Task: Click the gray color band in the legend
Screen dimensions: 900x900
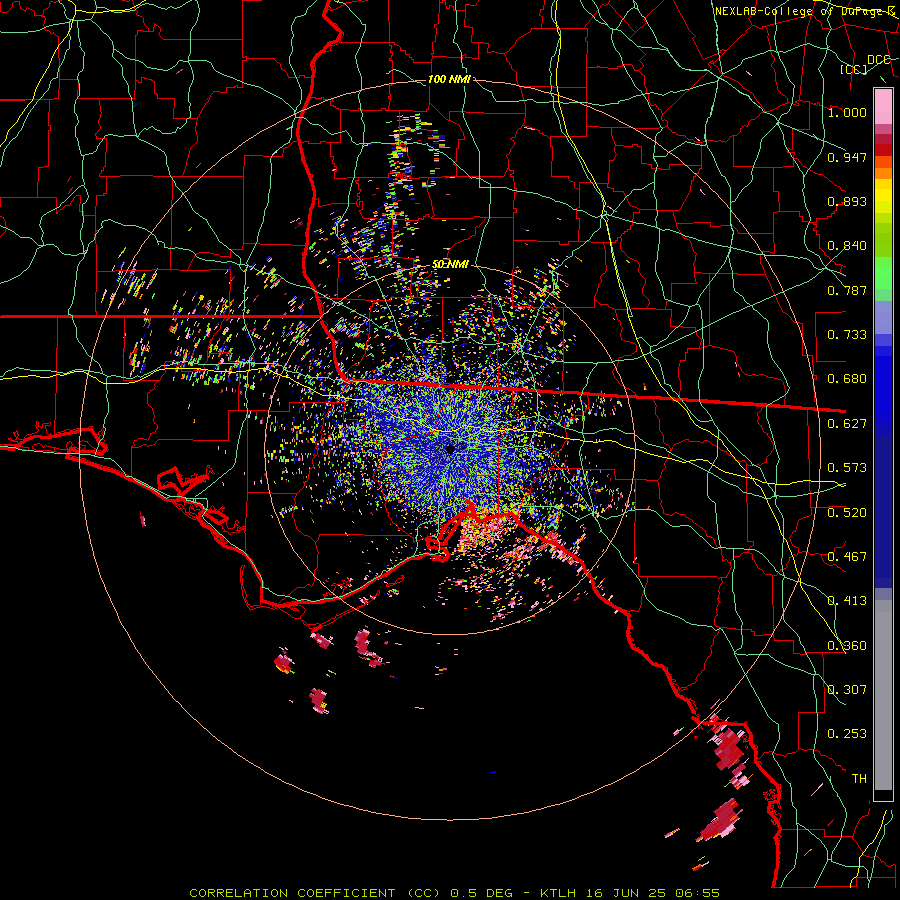Action: (883, 695)
